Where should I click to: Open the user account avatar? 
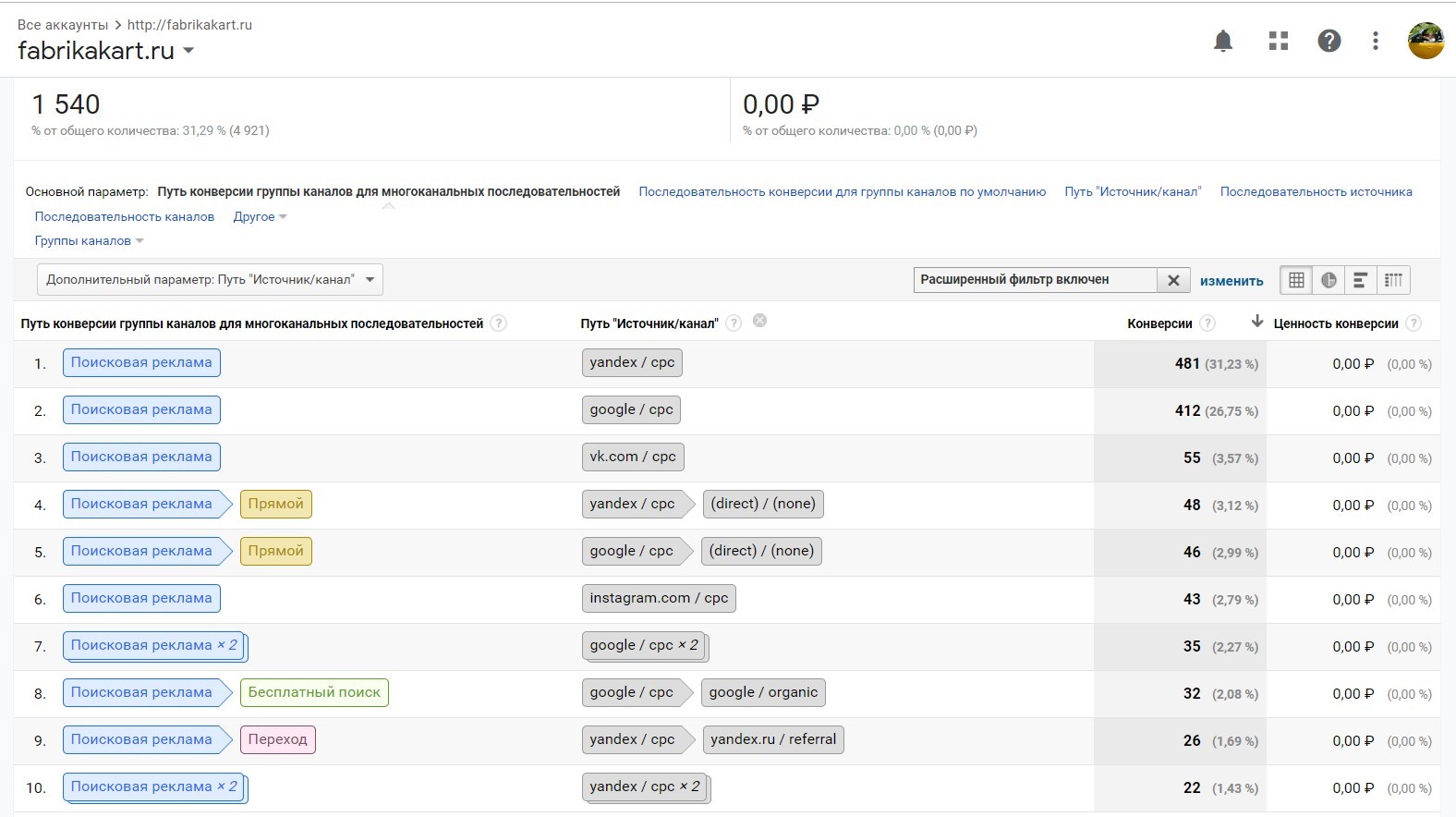coord(1426,41)
